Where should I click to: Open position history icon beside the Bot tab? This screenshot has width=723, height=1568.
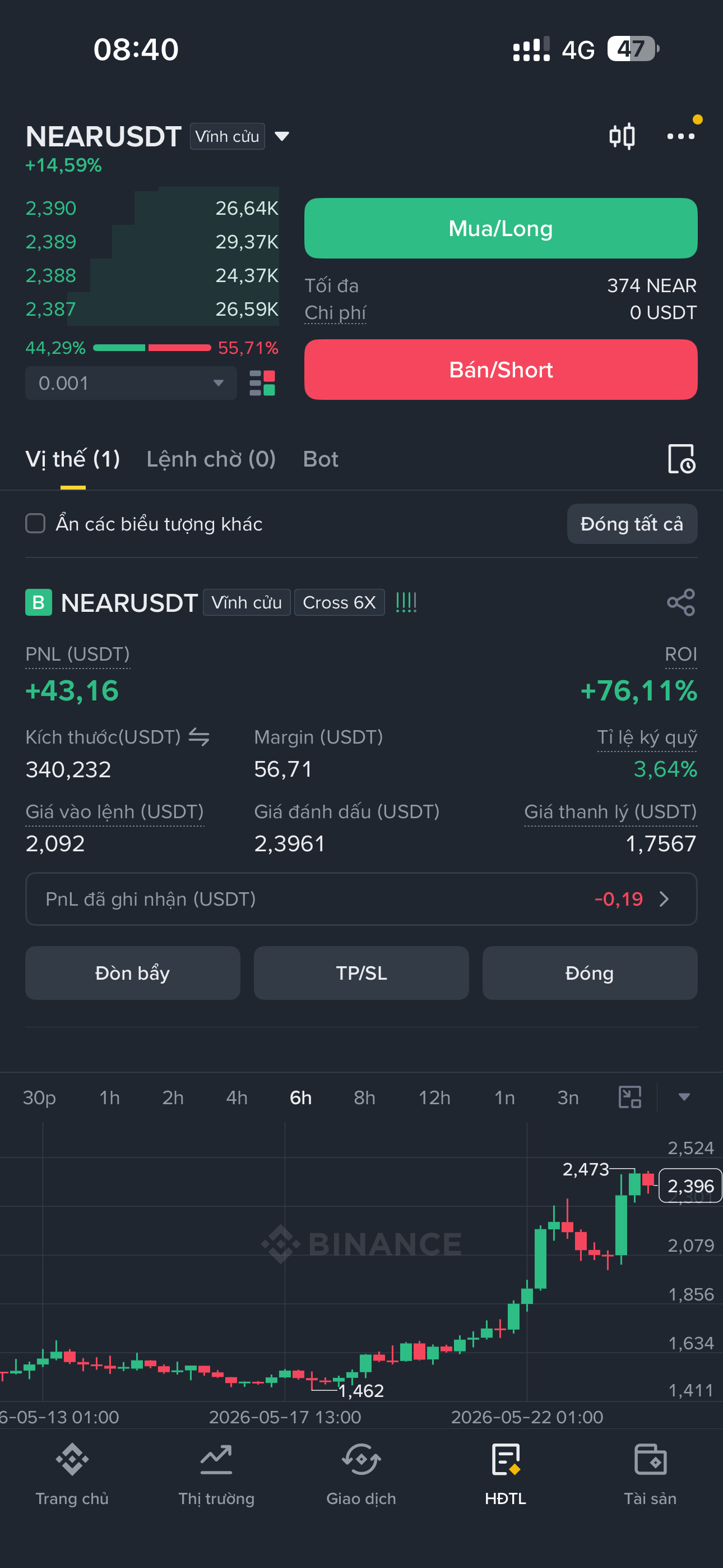pyautogui.click(x=682, y=458)
